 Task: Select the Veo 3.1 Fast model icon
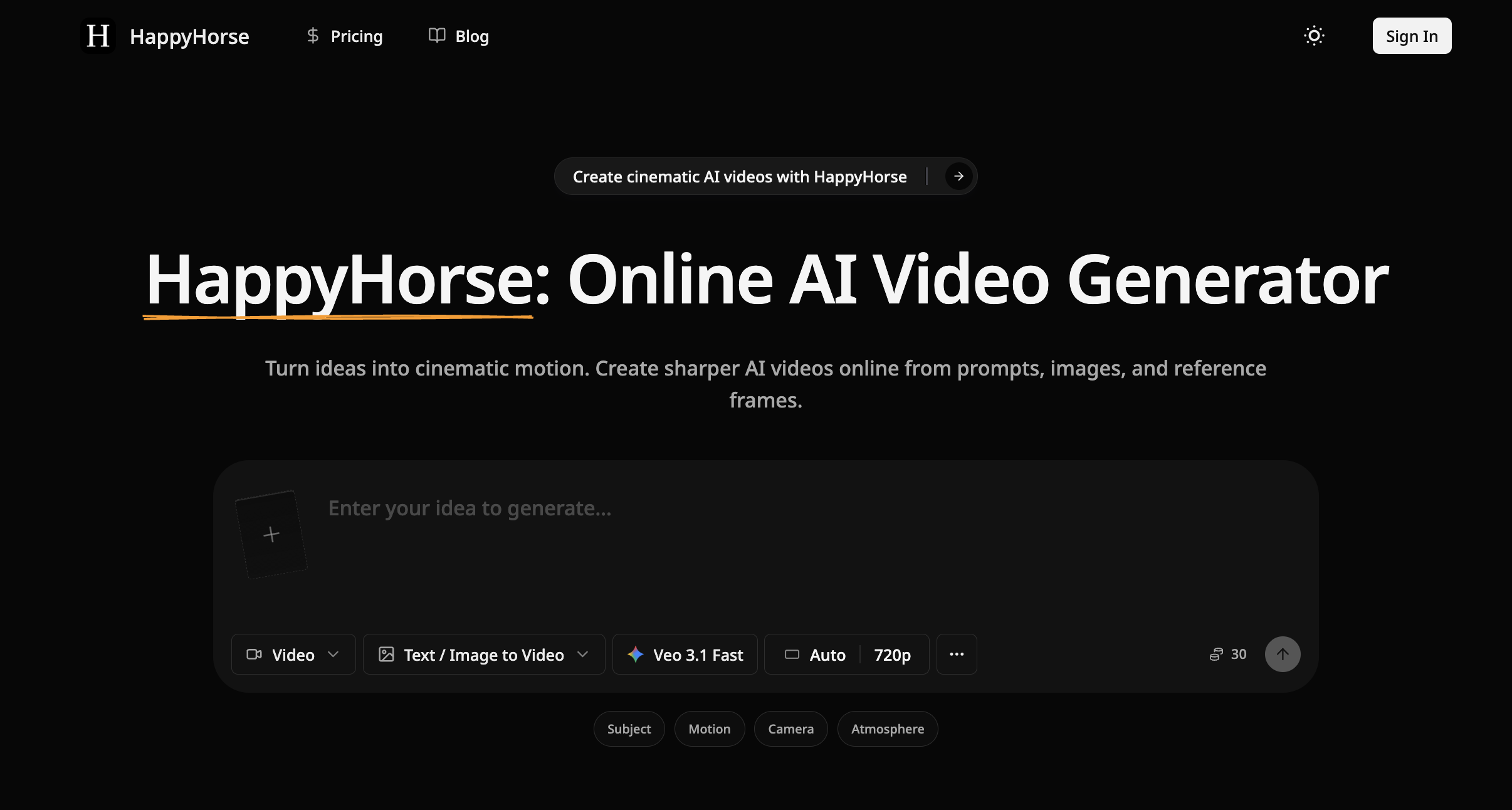click(637, 655)
